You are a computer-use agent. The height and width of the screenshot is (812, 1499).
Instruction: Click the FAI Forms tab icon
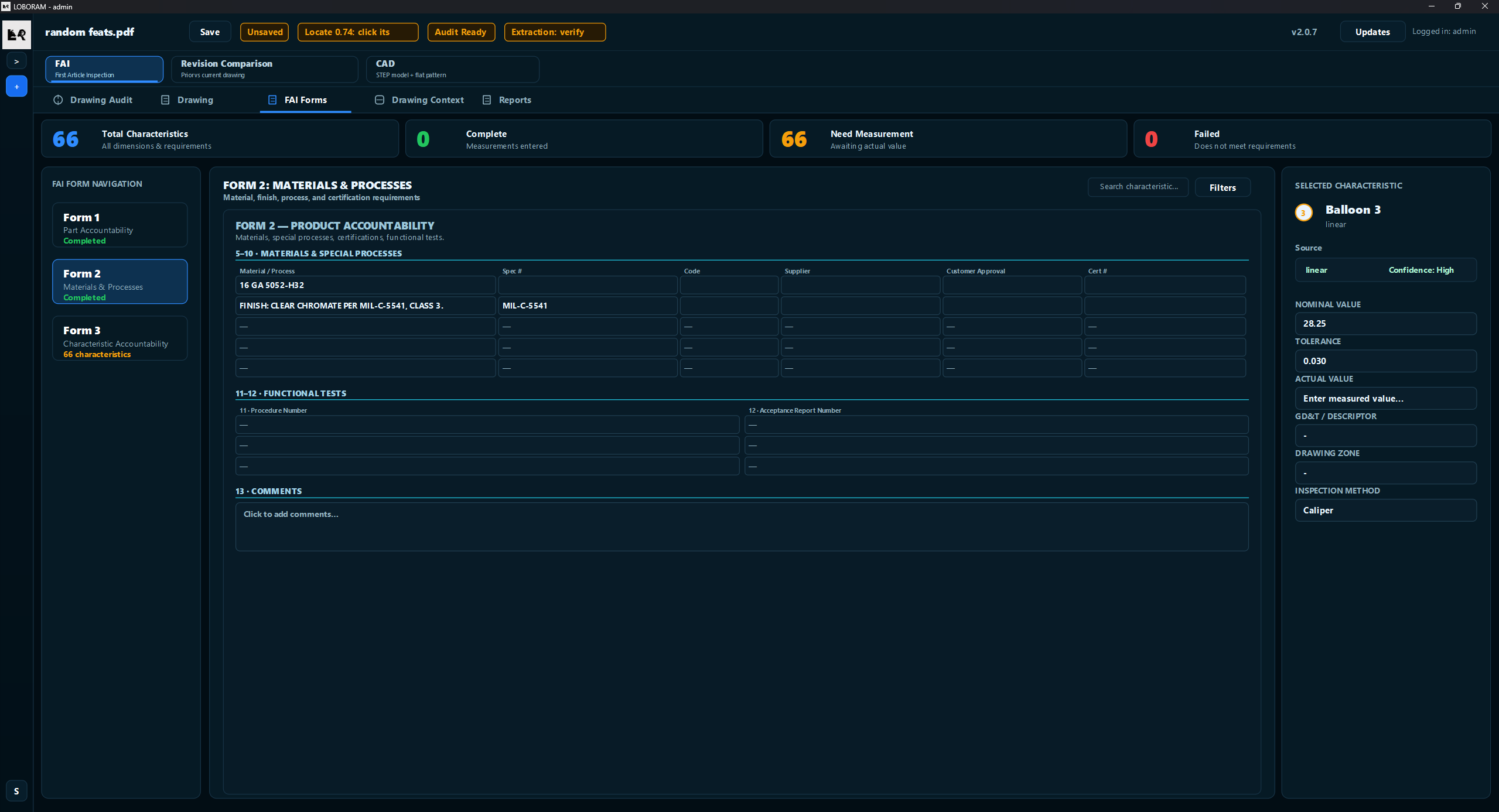pos(272,100)
